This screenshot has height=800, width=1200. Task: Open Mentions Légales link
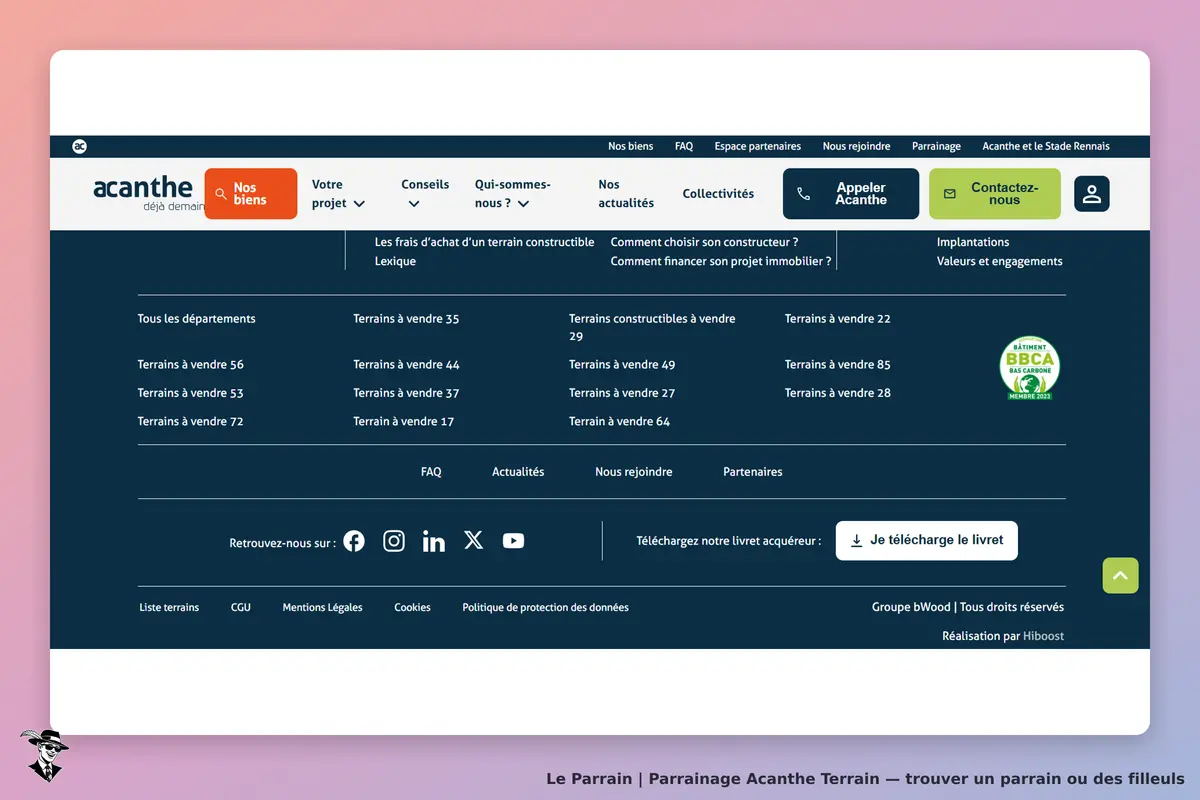(323, 607)
